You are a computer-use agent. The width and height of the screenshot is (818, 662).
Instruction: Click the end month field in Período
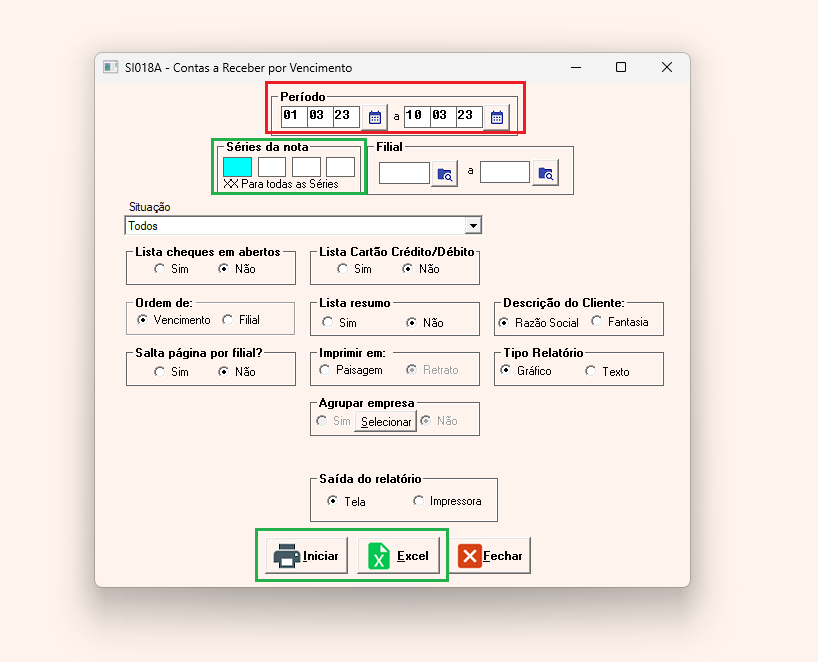443,116
